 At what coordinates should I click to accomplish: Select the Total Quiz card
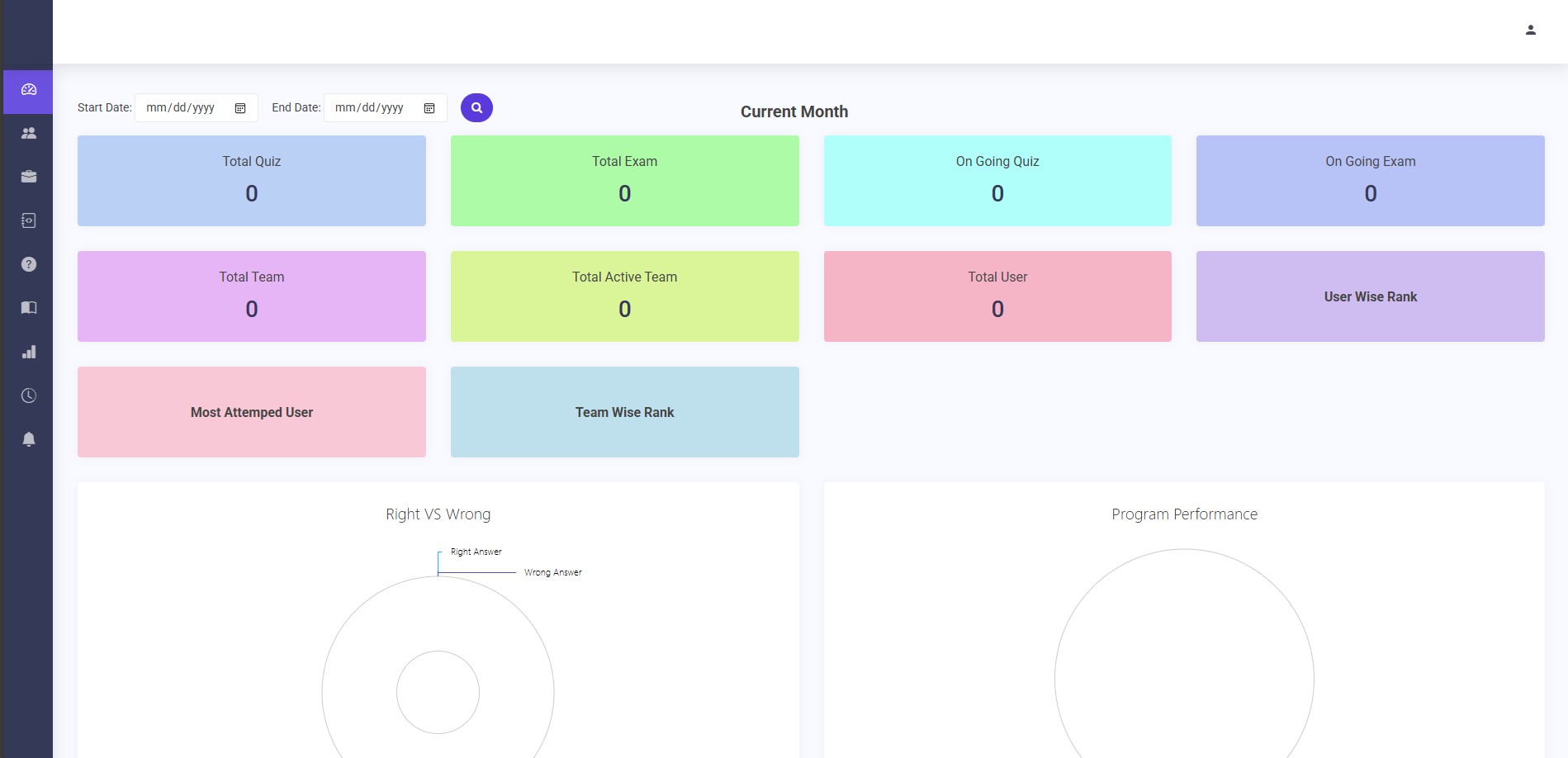coord(252,181)
